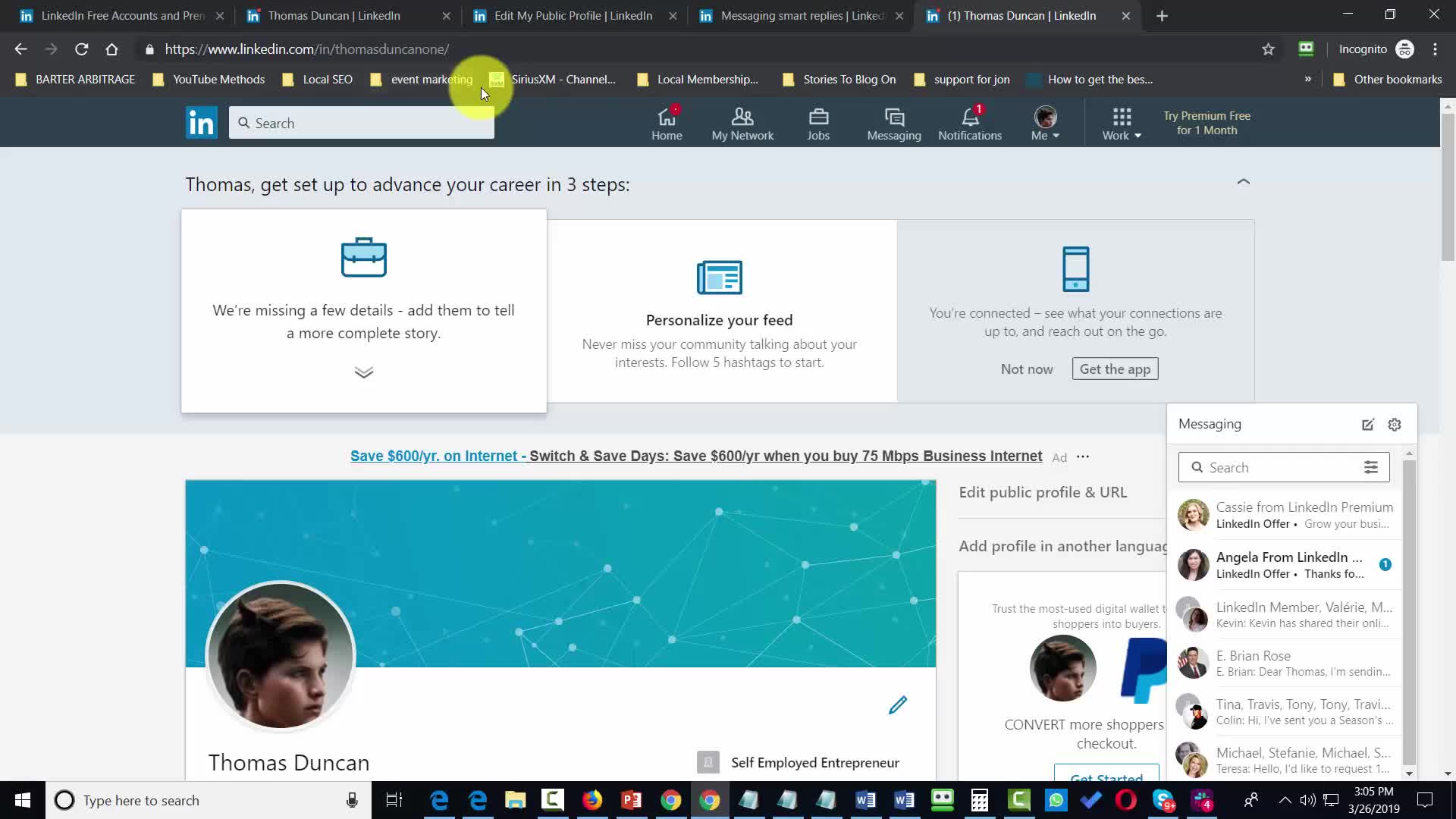Click Windows taskbar search box
1456x819 pixels.
coord(209,800)
